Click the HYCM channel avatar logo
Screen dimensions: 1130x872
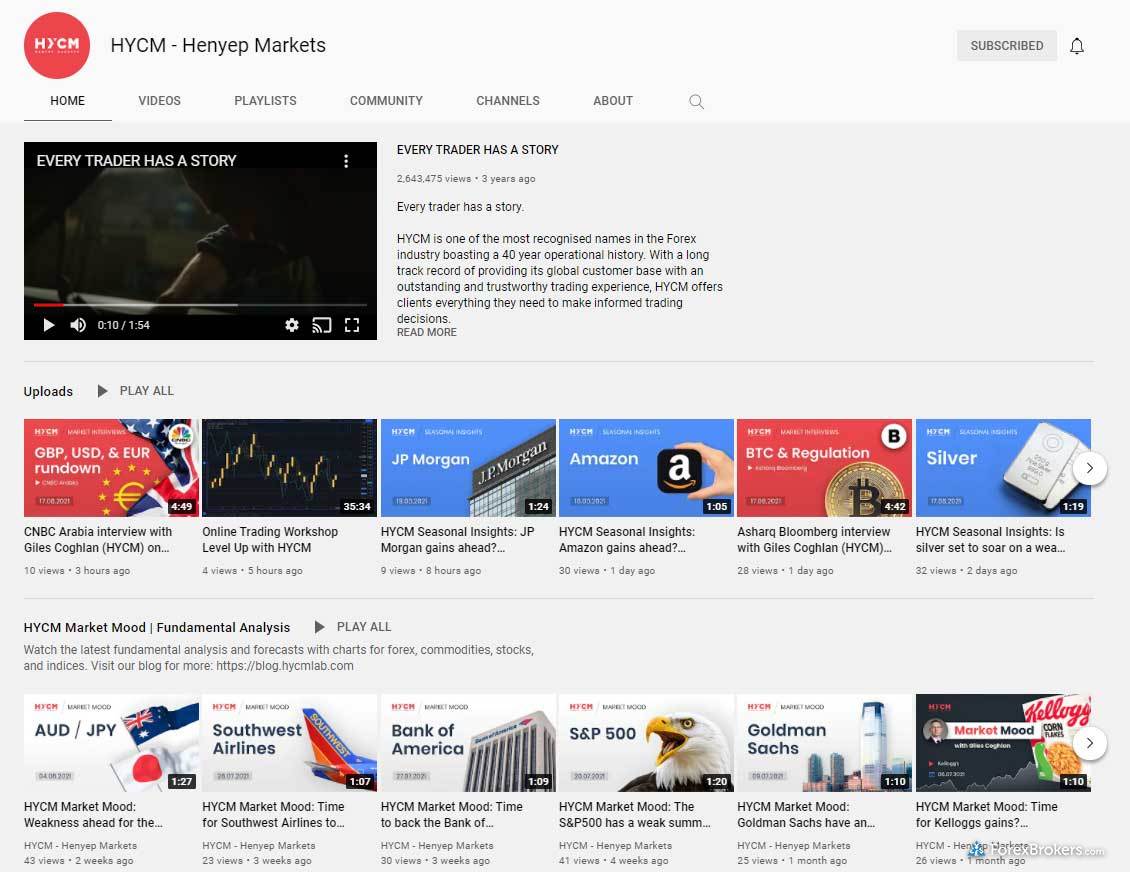coord(57,45)
